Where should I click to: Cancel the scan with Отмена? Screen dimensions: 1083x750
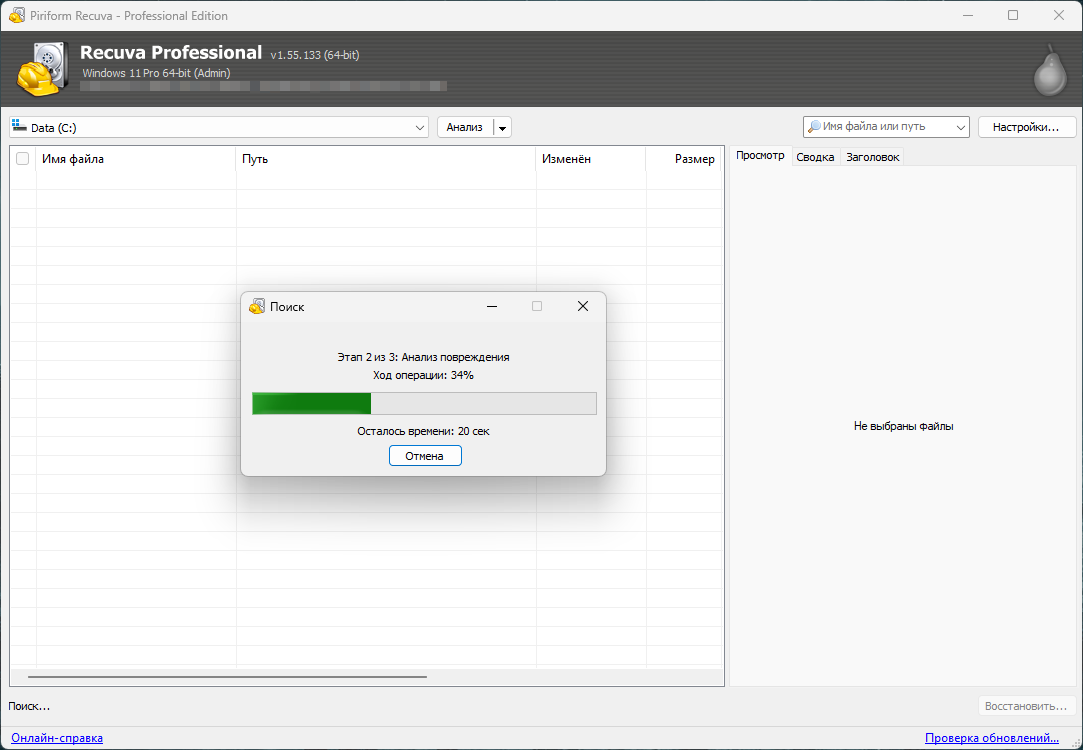pyautogui.click(x=425, y=456)
